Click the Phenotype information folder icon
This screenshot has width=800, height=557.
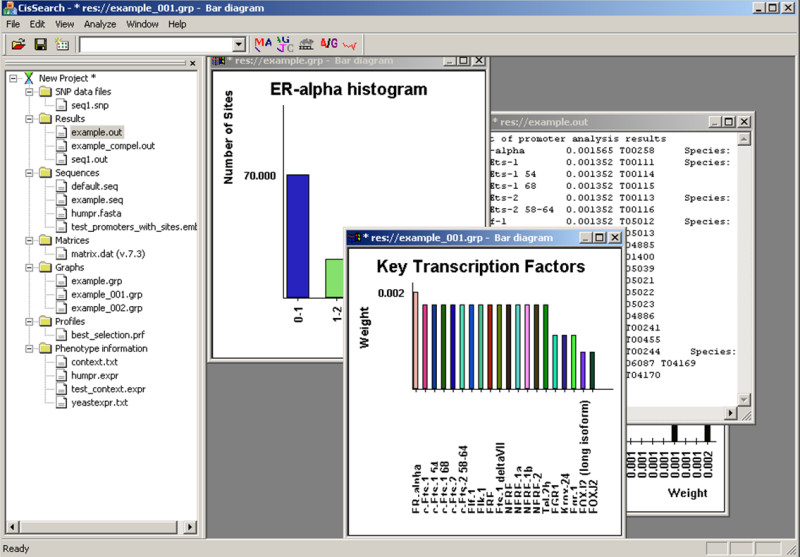coord(45,348)
